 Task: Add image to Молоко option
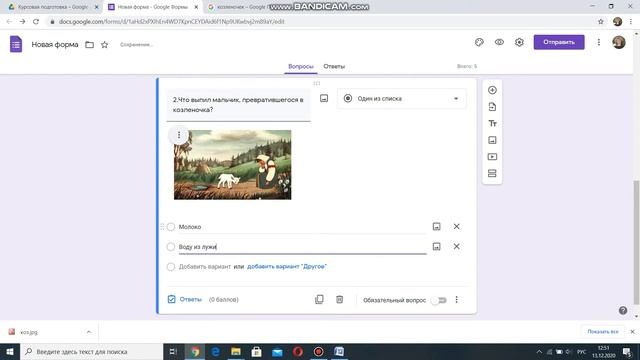[436, 226]
